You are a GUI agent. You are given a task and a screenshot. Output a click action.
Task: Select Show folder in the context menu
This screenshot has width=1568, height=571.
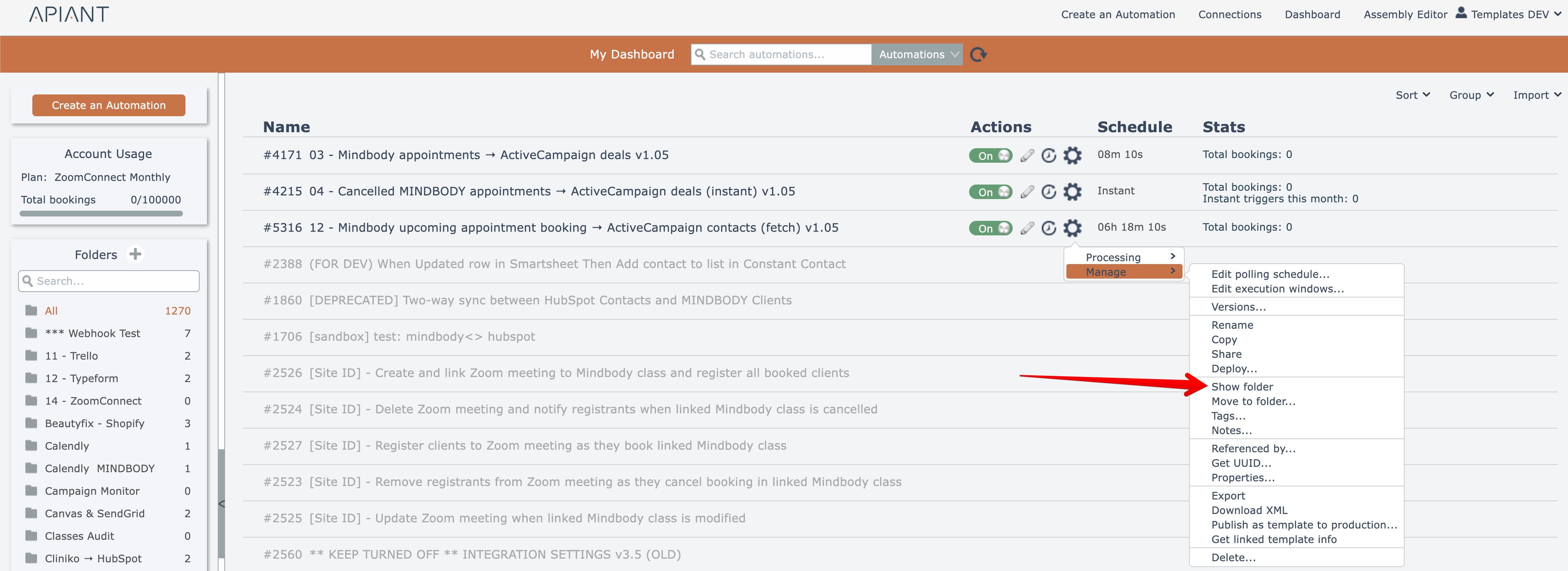(1242, 387)
